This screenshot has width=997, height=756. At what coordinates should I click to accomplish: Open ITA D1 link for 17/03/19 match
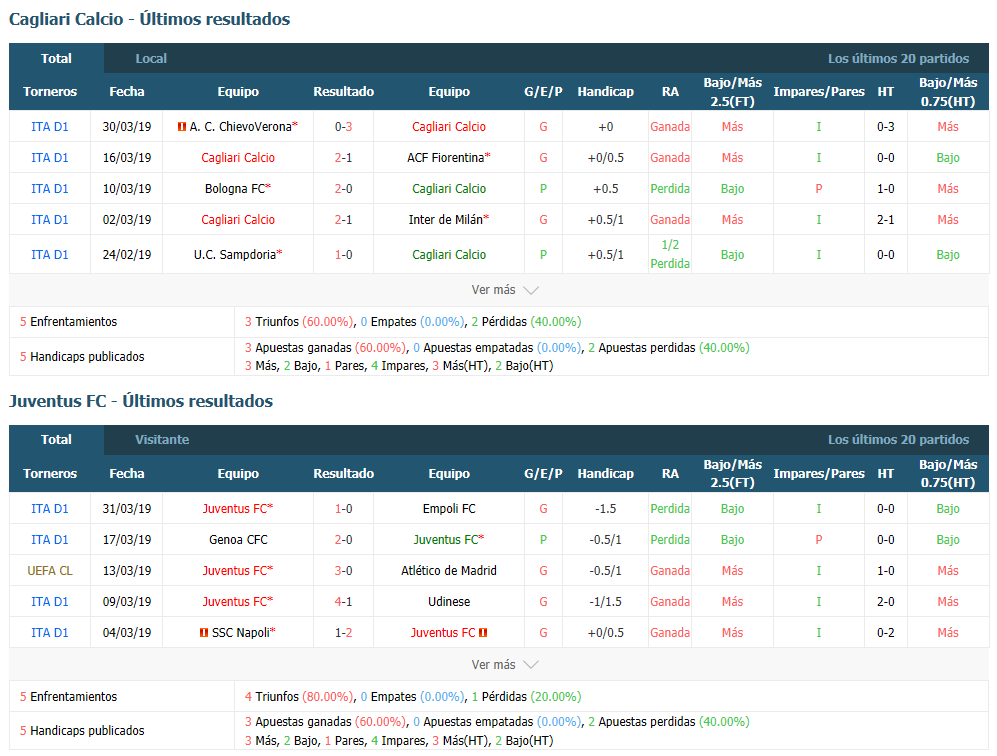pyautogui.click(x=50, y=540)
